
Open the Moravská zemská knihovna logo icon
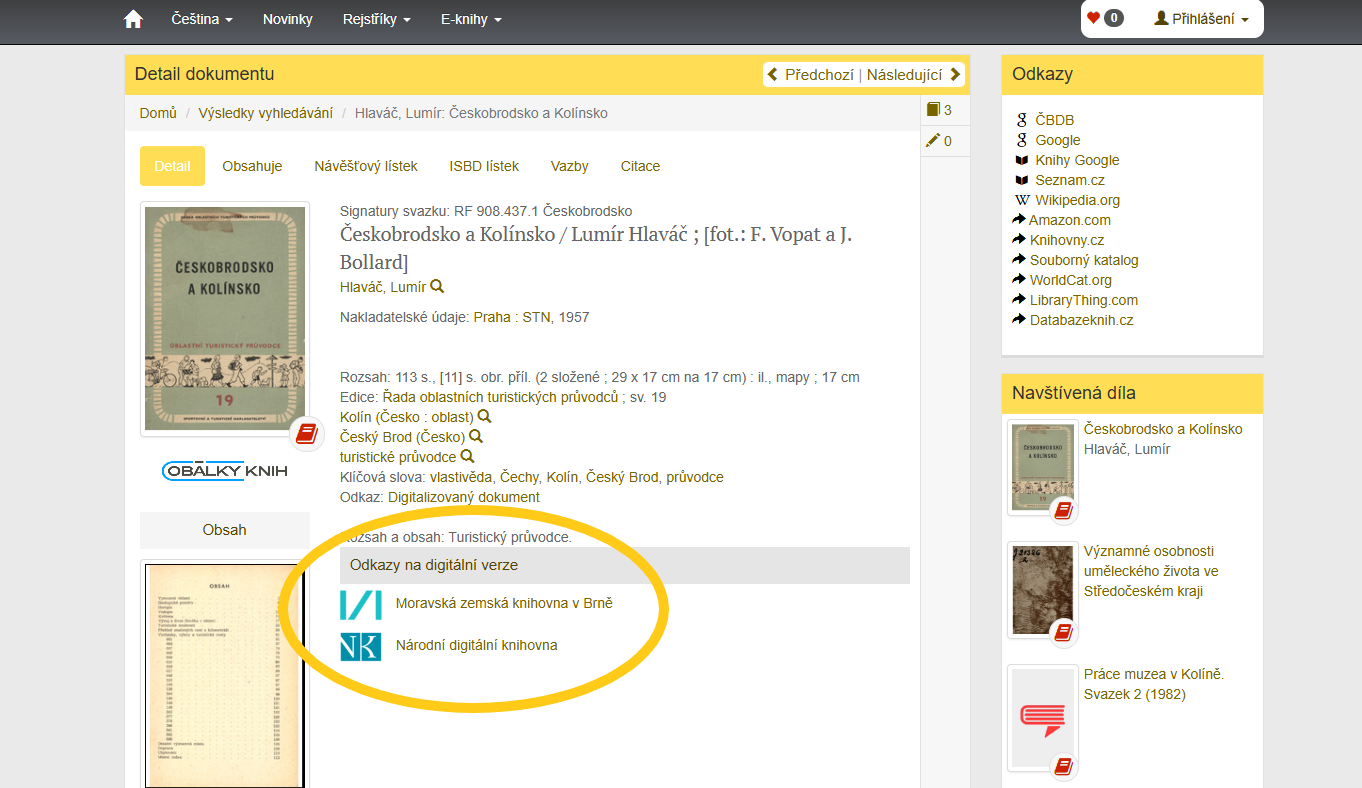(x=360, y=604)
